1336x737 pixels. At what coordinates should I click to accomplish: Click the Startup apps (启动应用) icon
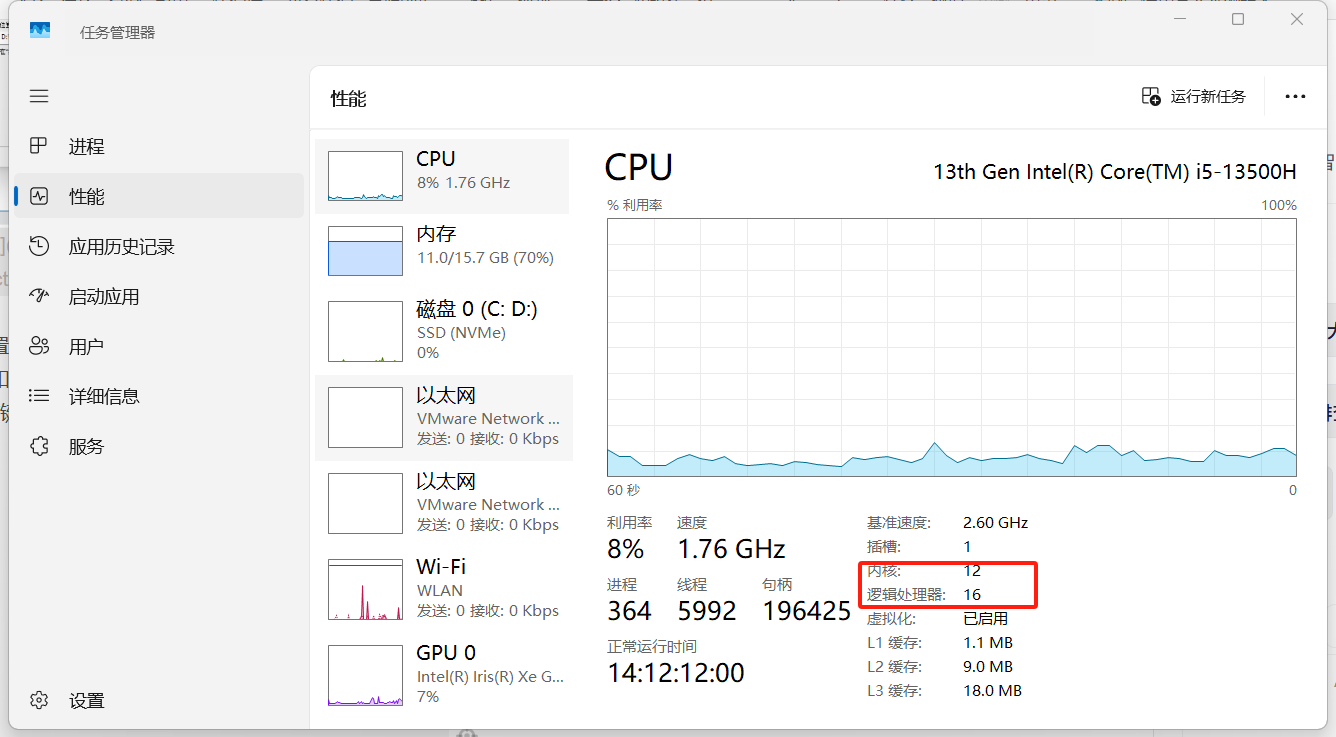tap(39, 296)
